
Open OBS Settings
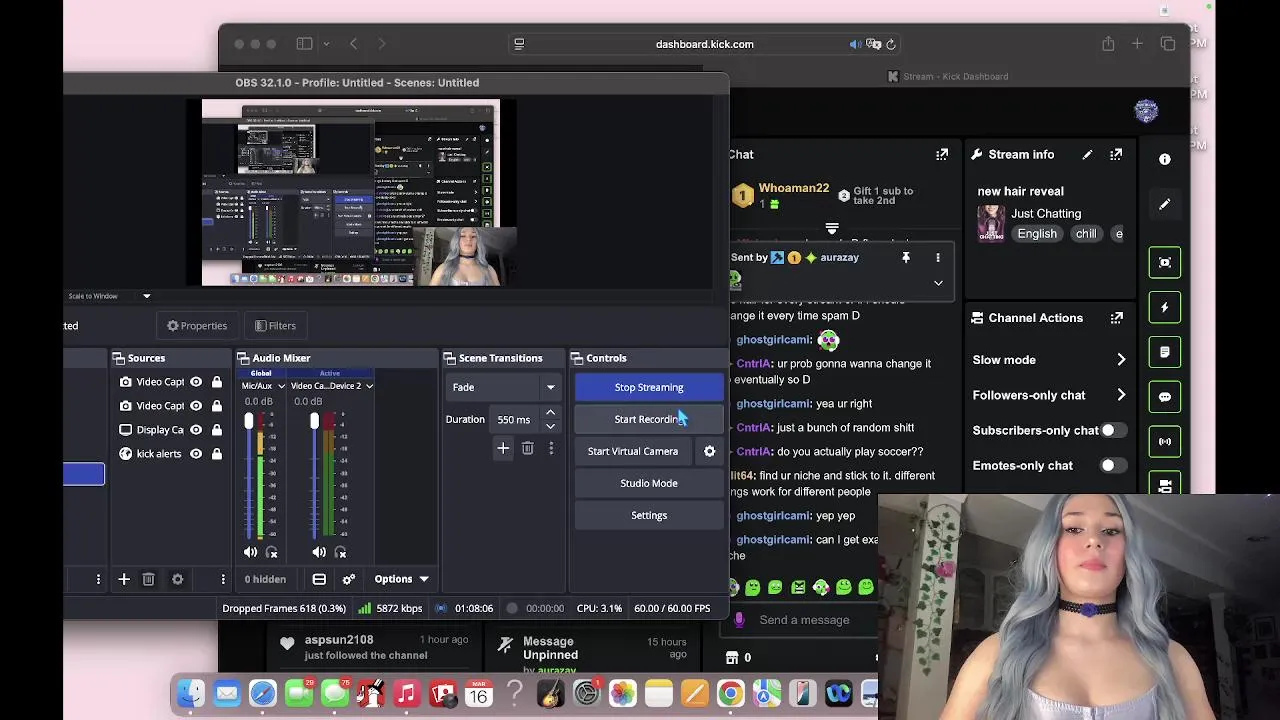tap(649, 515)
